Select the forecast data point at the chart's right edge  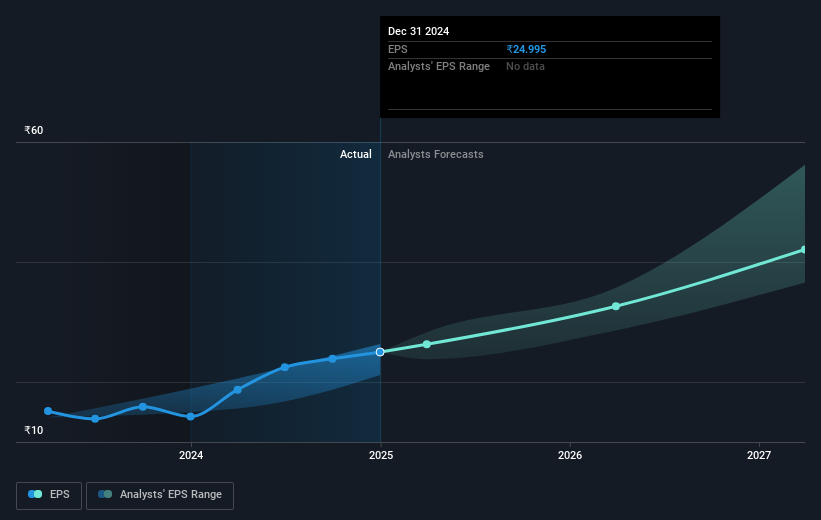[803, 250]
